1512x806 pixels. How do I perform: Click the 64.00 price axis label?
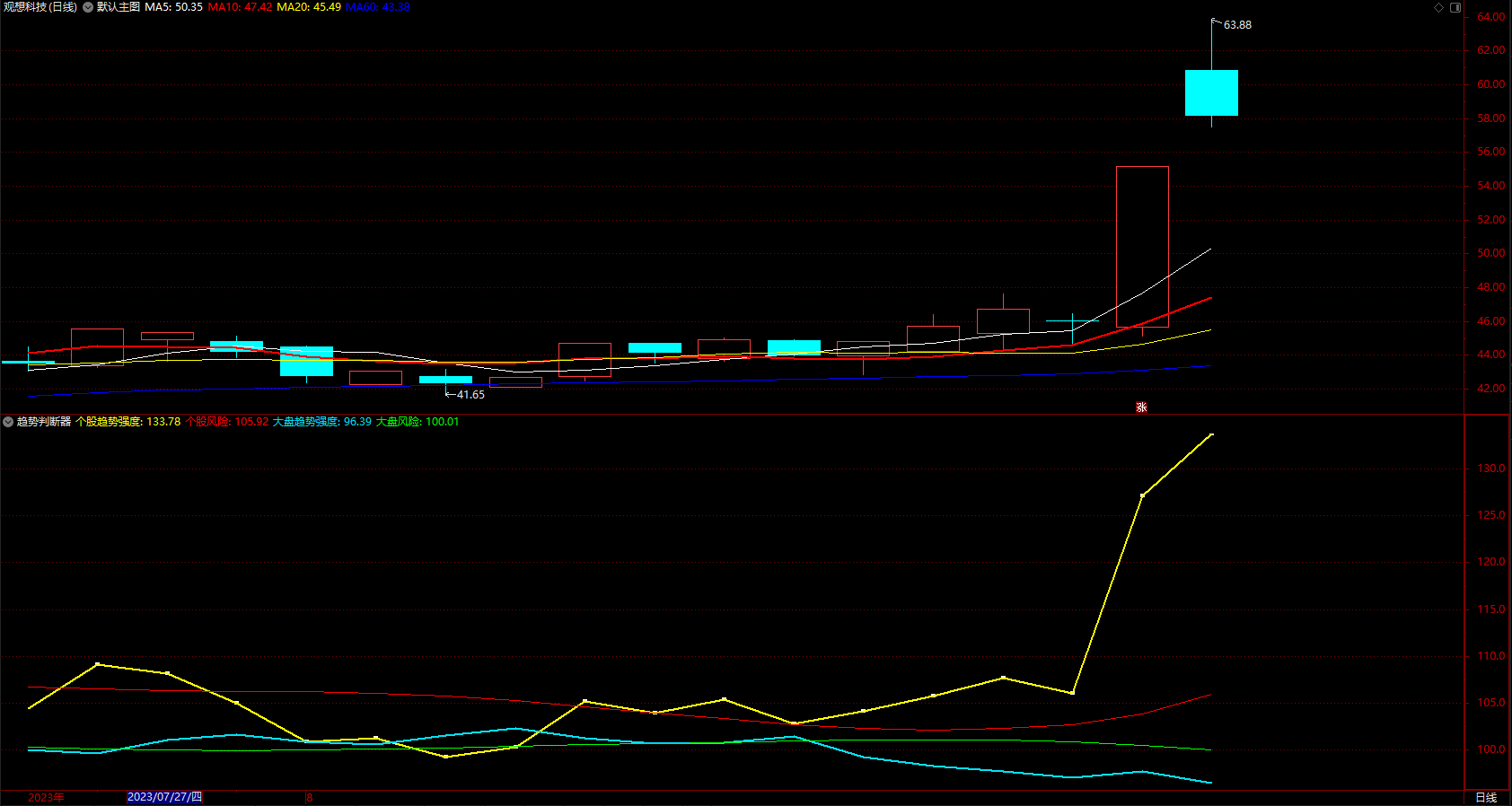pos(1490,17)
